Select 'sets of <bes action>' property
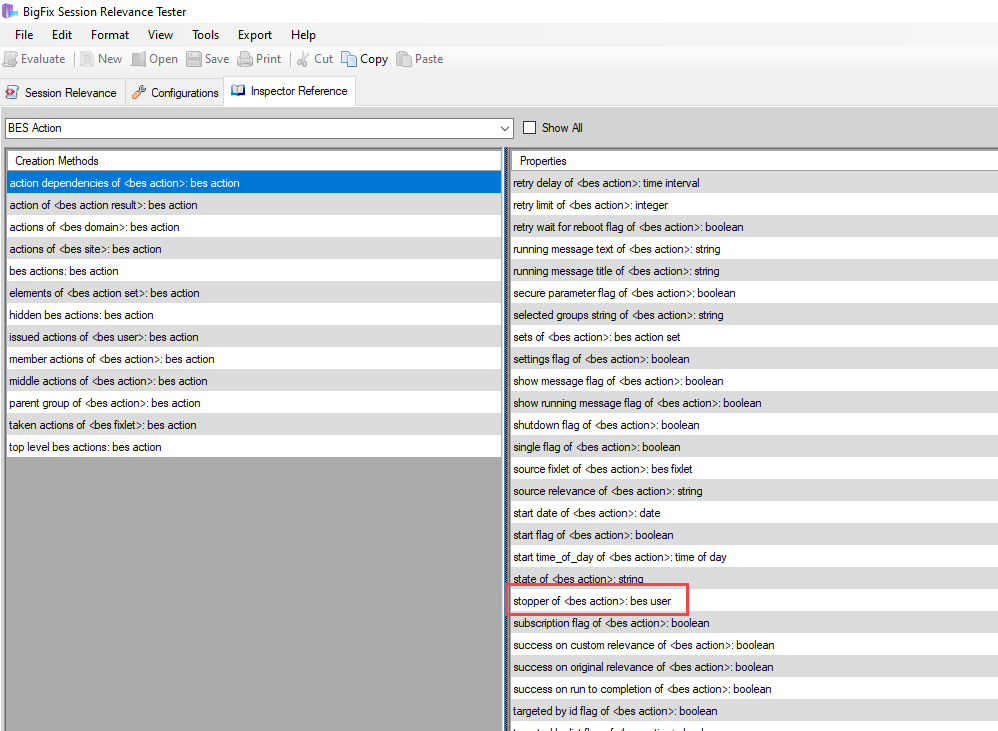Screen dimensions: 998x731 (755, 337)
